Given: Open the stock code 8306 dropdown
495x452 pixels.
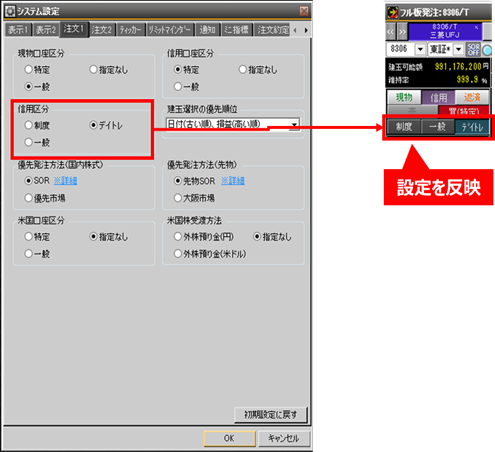Looking at the screenshot, I should click(420, 49).
